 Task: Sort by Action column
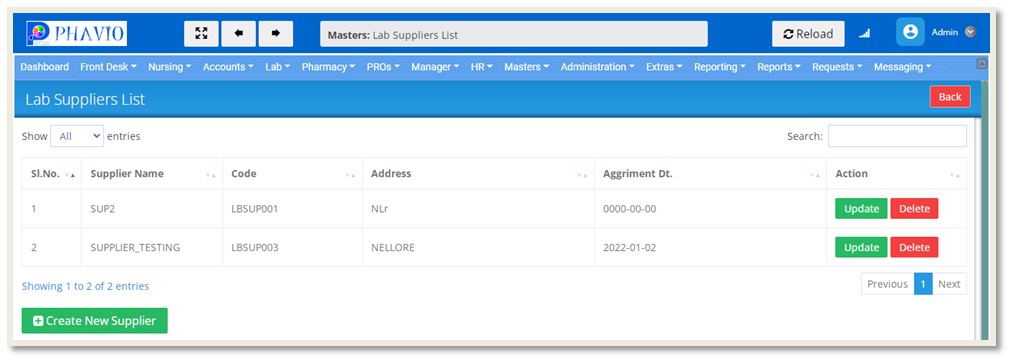coord(897,174)
